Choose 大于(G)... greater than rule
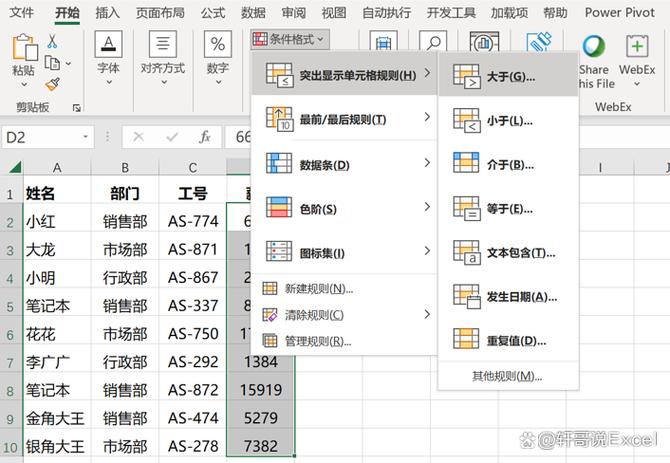 tap(508, 77)
